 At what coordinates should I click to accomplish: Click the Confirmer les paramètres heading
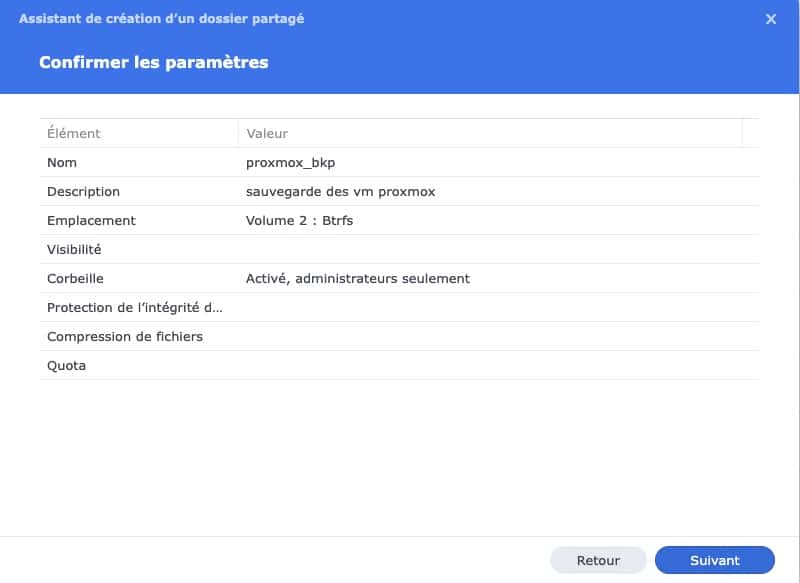pos(153,62)
